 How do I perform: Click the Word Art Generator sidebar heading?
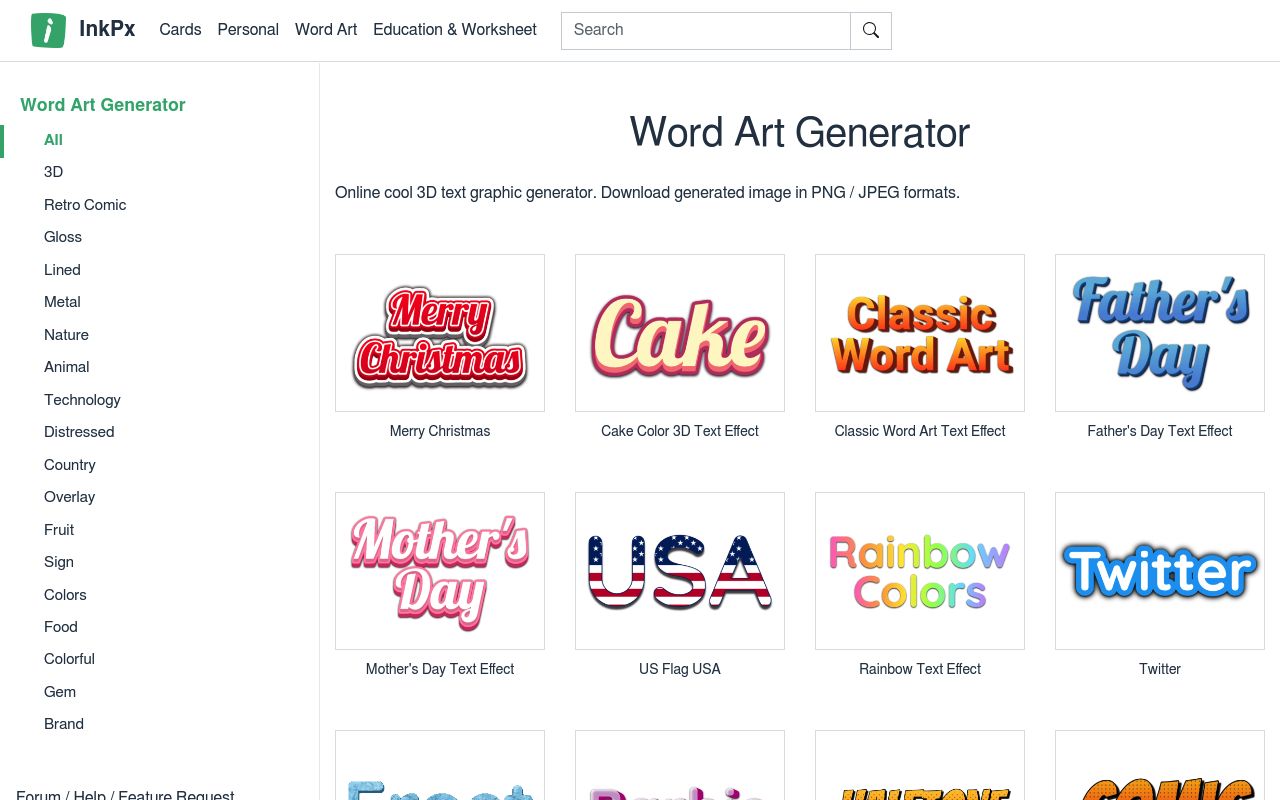[103, 105]
